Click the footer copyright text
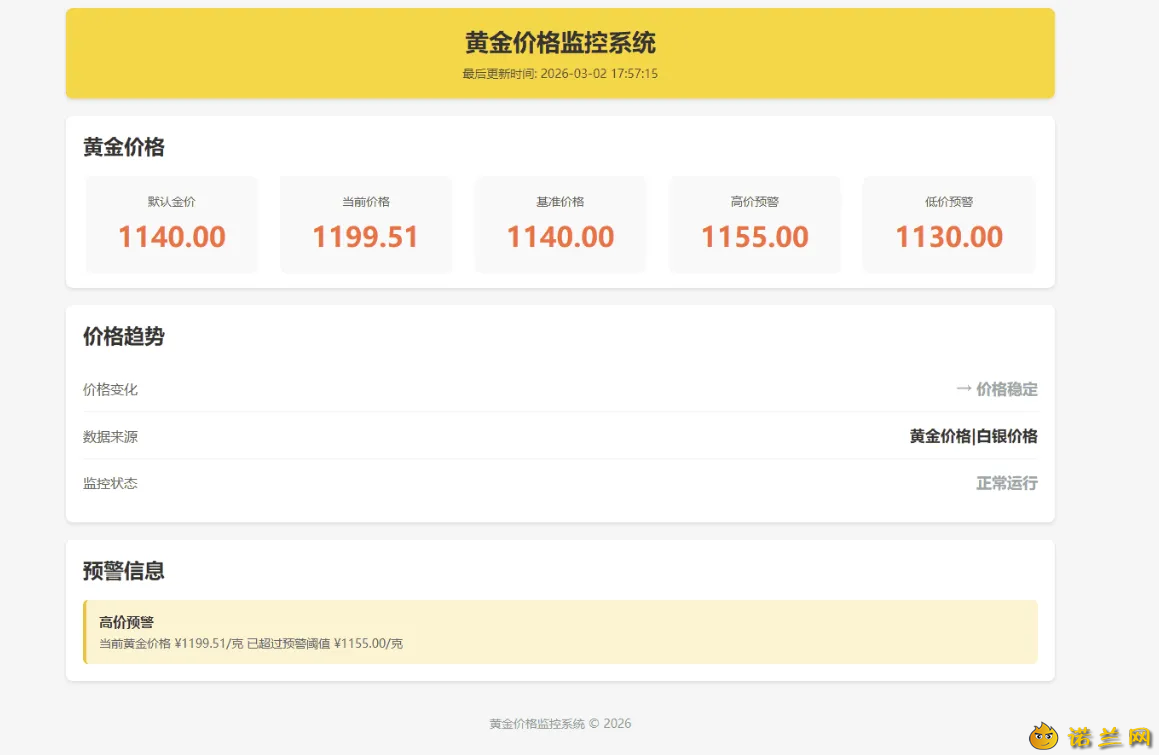 (x=560, y=724)
